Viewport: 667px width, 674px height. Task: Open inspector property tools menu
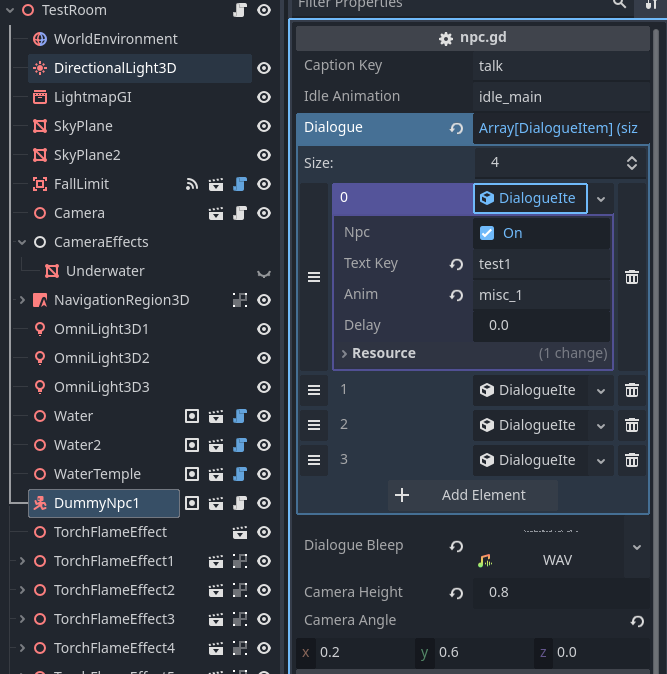point(651,4)
